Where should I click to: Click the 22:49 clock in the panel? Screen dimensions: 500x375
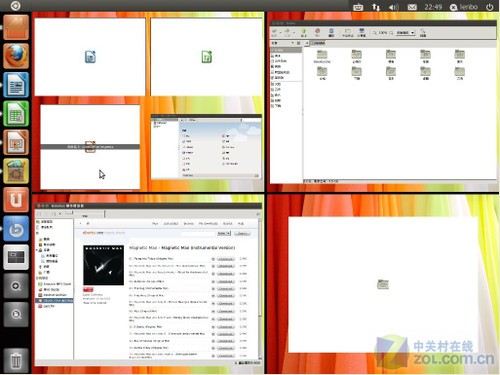[433, 7]
